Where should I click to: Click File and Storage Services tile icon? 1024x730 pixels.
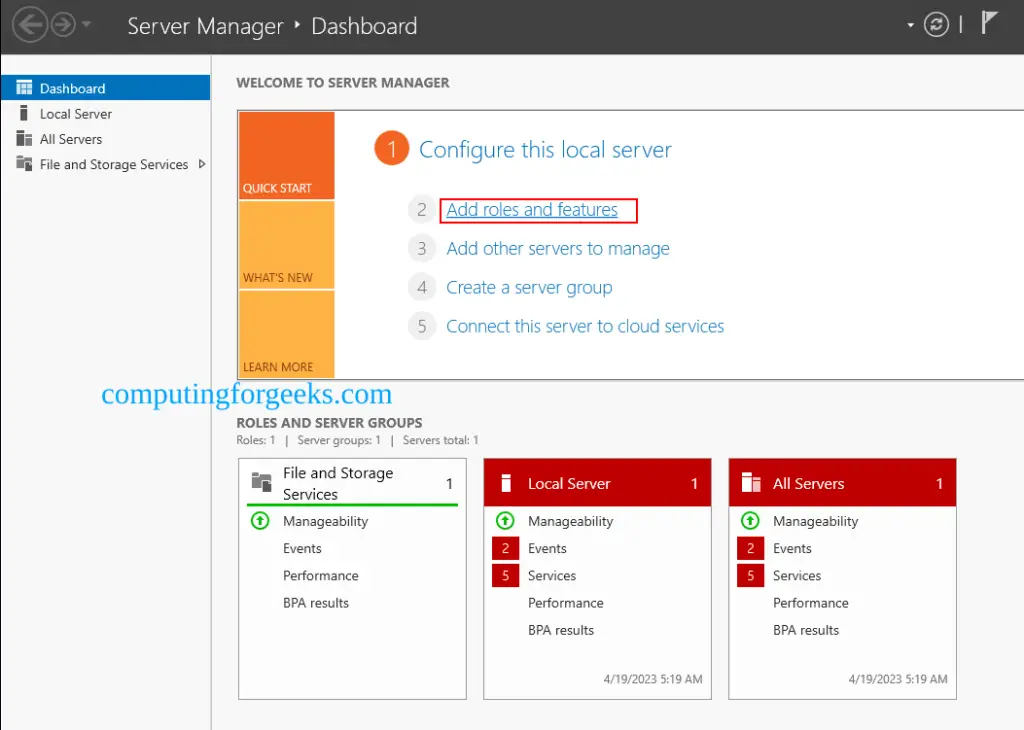click(x=261, y=482)
